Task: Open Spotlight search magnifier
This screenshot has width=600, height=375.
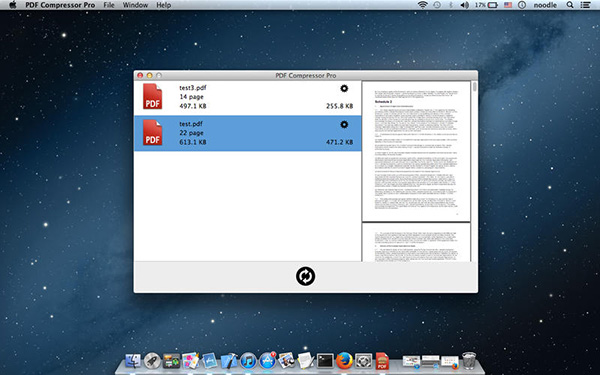Action: pos(570,5)
